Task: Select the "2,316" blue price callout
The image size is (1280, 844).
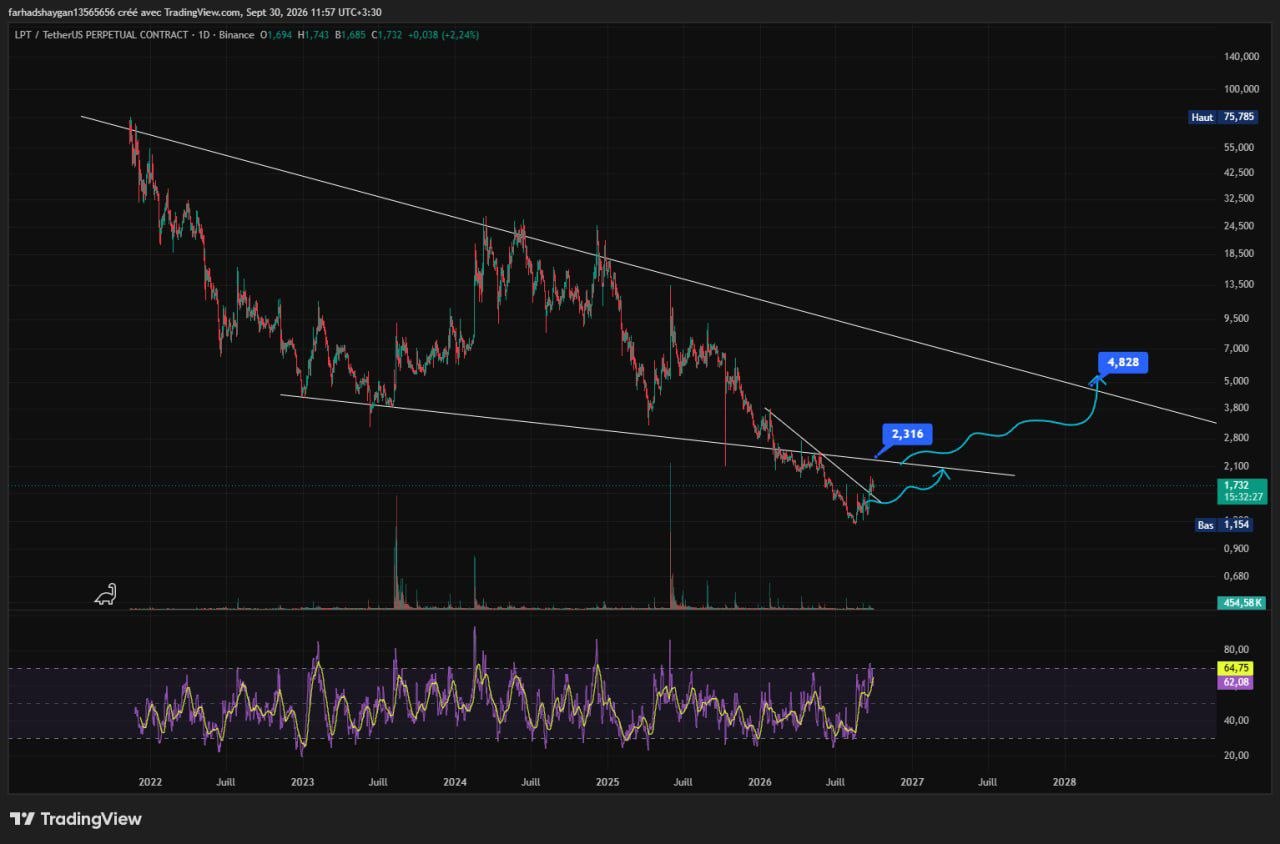Action: (907, 434)
